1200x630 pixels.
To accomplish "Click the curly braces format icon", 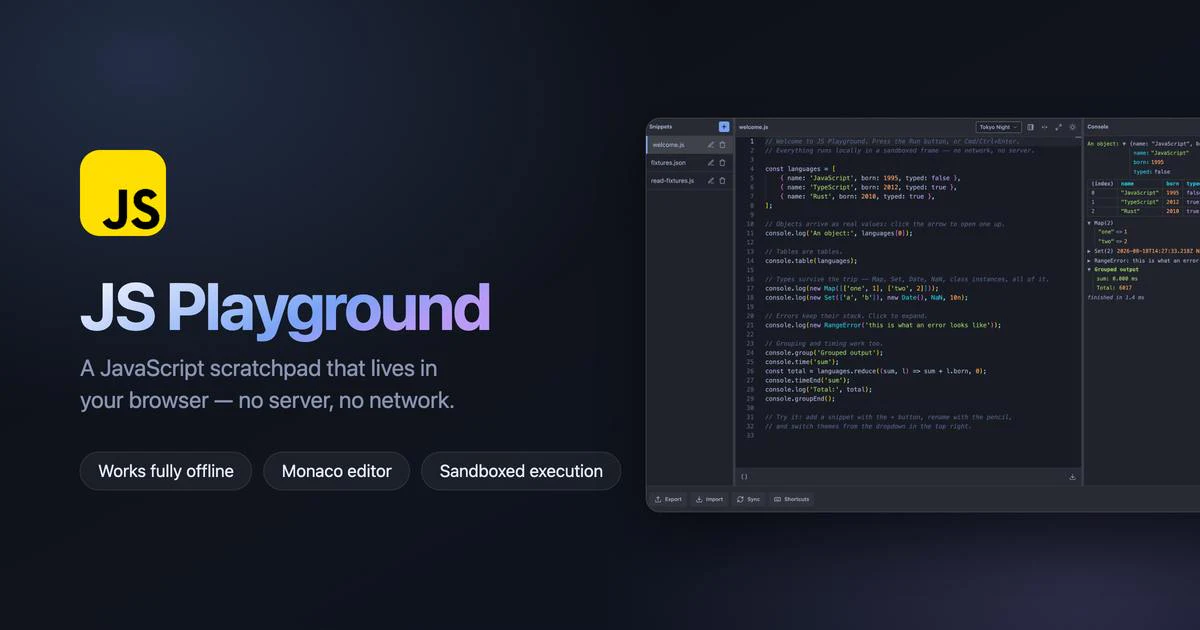I will click(744, 477).
